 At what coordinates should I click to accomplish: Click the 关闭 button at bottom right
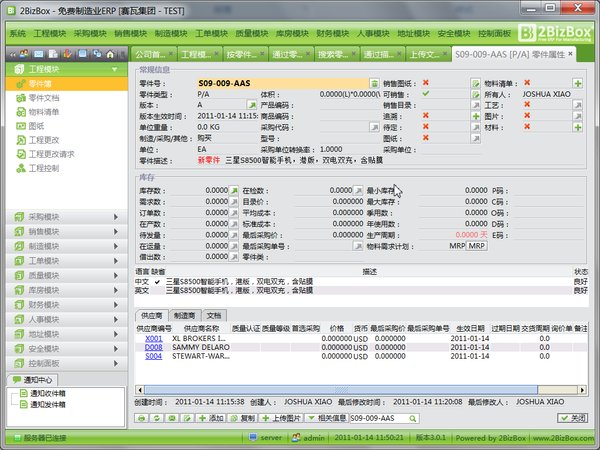tap(574, 417)
